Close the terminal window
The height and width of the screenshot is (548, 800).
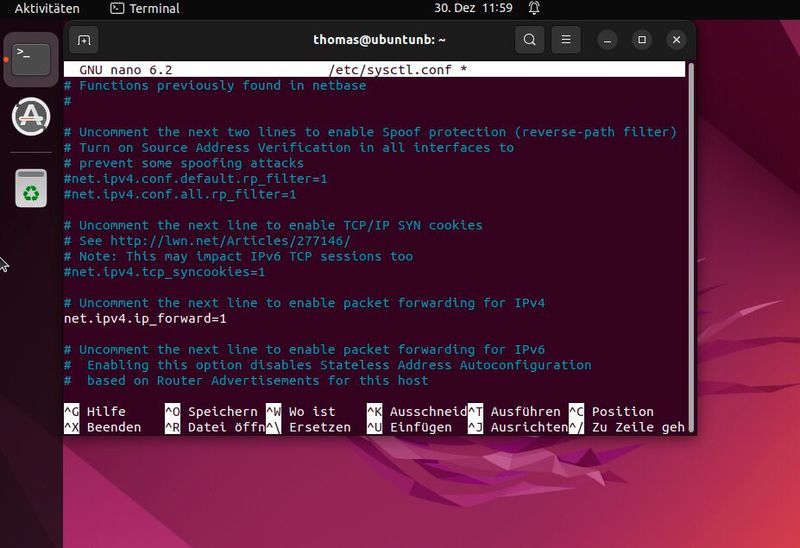click(677, 40)
